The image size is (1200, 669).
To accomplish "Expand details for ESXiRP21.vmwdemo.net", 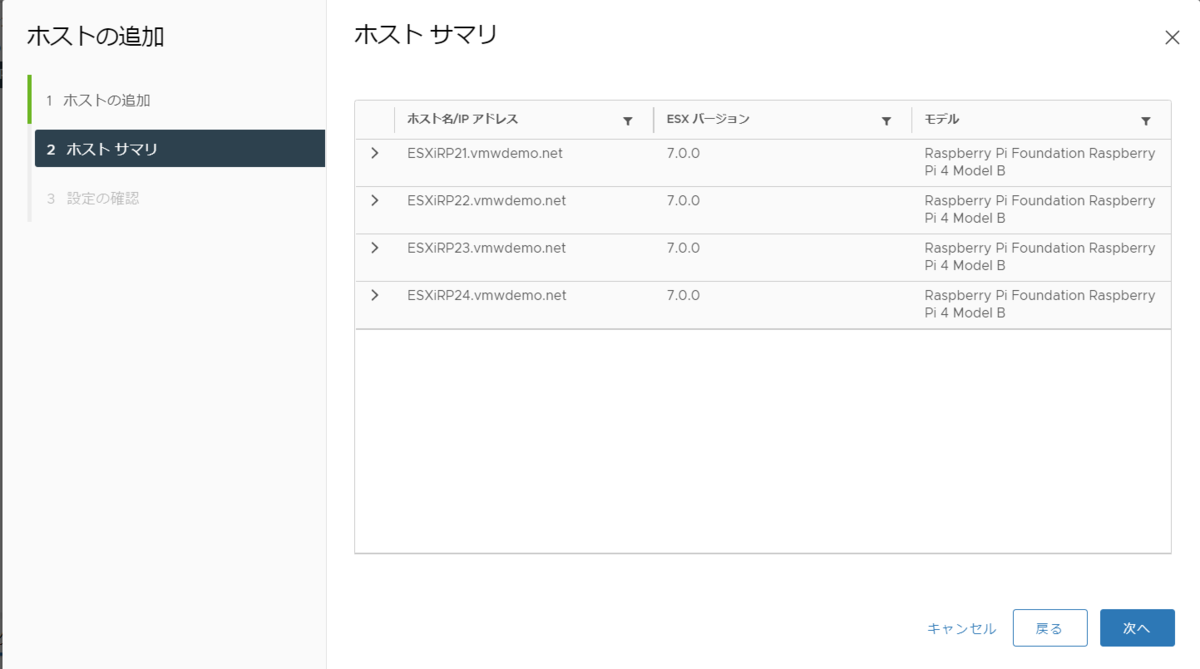I will [x=375, y=153].
